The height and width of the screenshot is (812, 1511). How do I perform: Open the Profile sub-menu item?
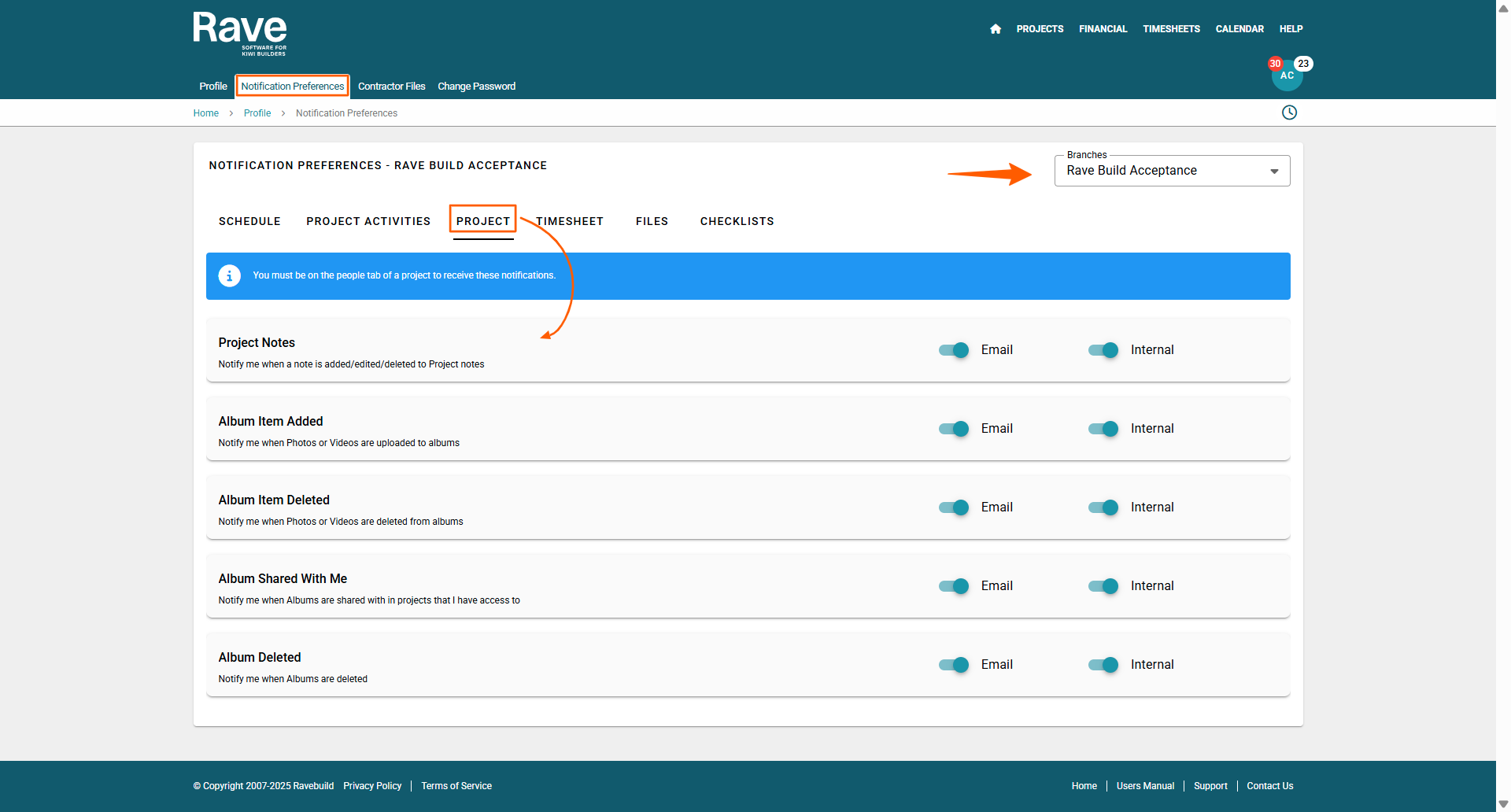pos(213,87)
